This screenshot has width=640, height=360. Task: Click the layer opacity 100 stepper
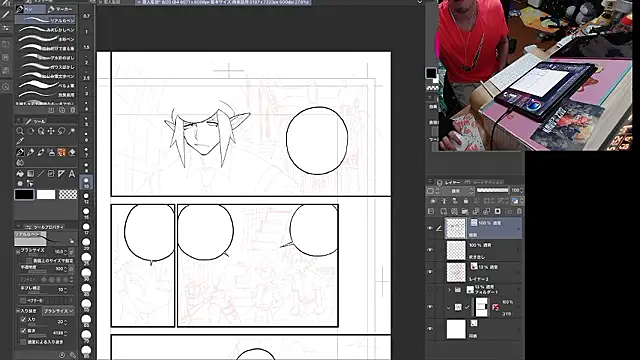click(x=522, y=191)
